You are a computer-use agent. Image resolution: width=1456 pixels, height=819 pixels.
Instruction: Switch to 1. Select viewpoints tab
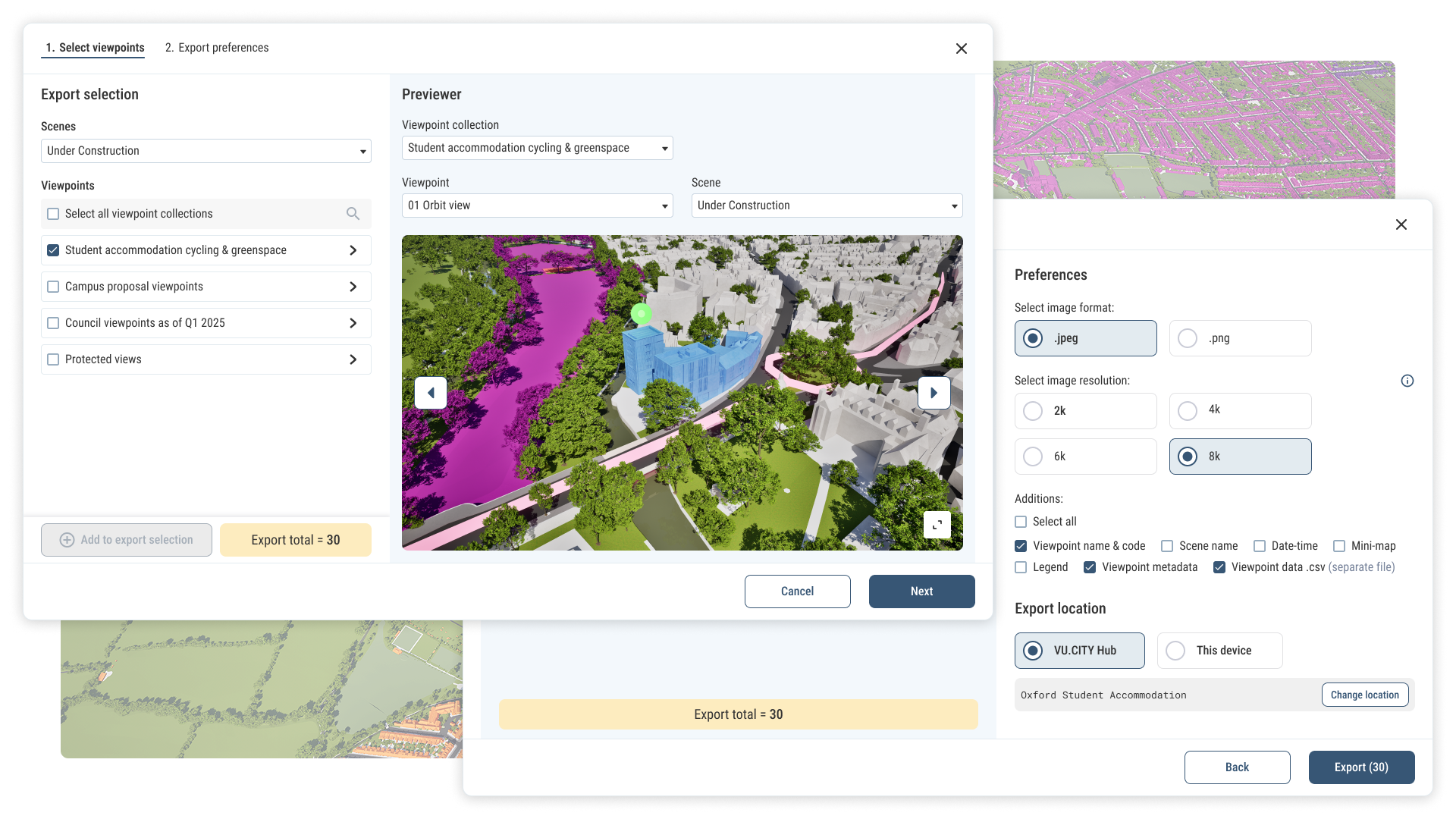click(95, 48)
